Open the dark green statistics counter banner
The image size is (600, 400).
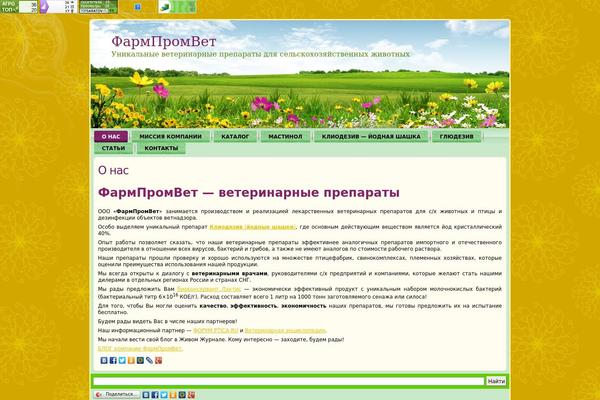click(98, 7)
